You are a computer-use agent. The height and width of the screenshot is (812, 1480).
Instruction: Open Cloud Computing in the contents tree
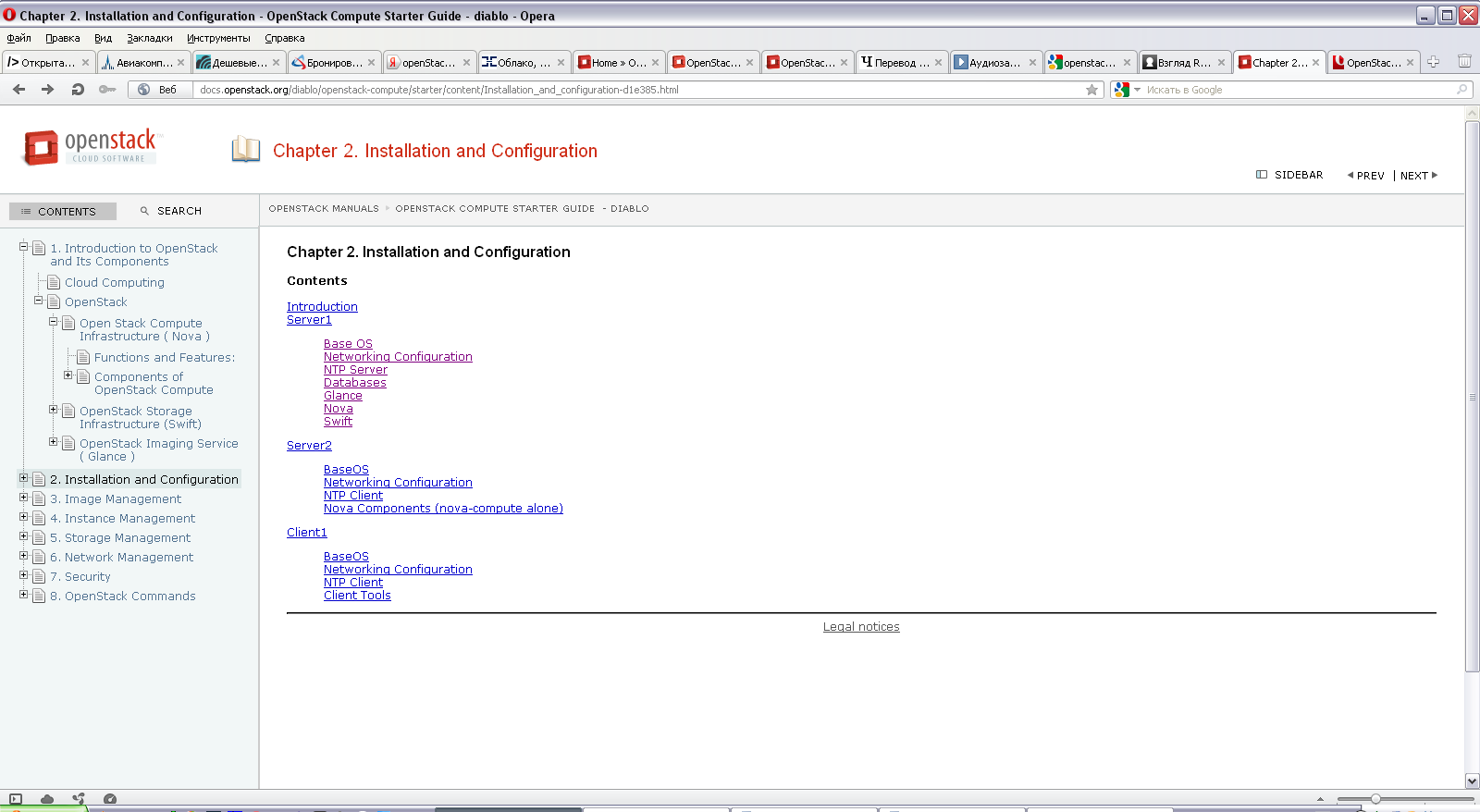115,282
